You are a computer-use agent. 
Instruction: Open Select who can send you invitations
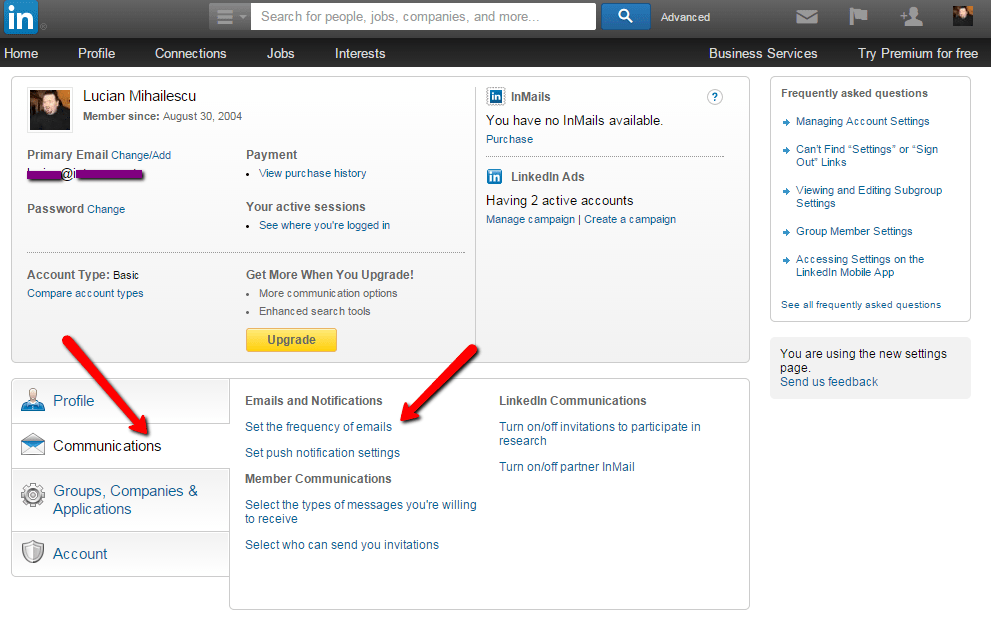pos(342,544)
